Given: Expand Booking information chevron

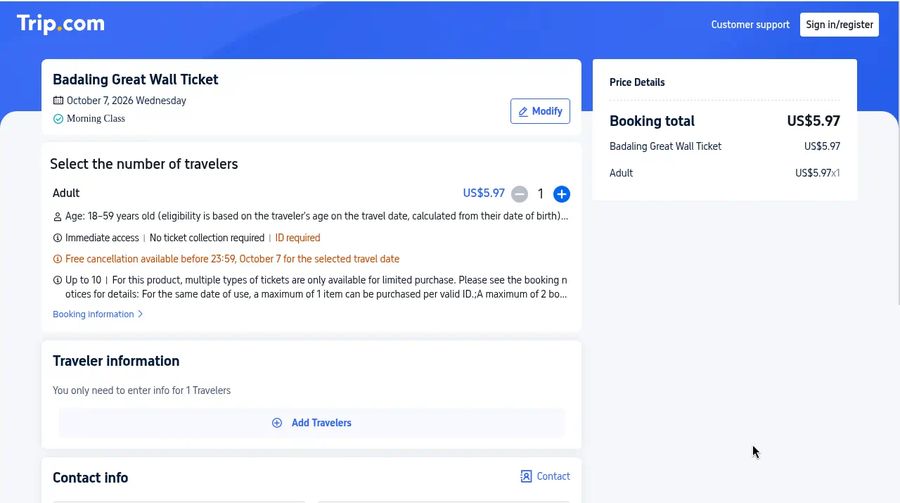Looking at the screenshot, I should click(x=140, y=314).
